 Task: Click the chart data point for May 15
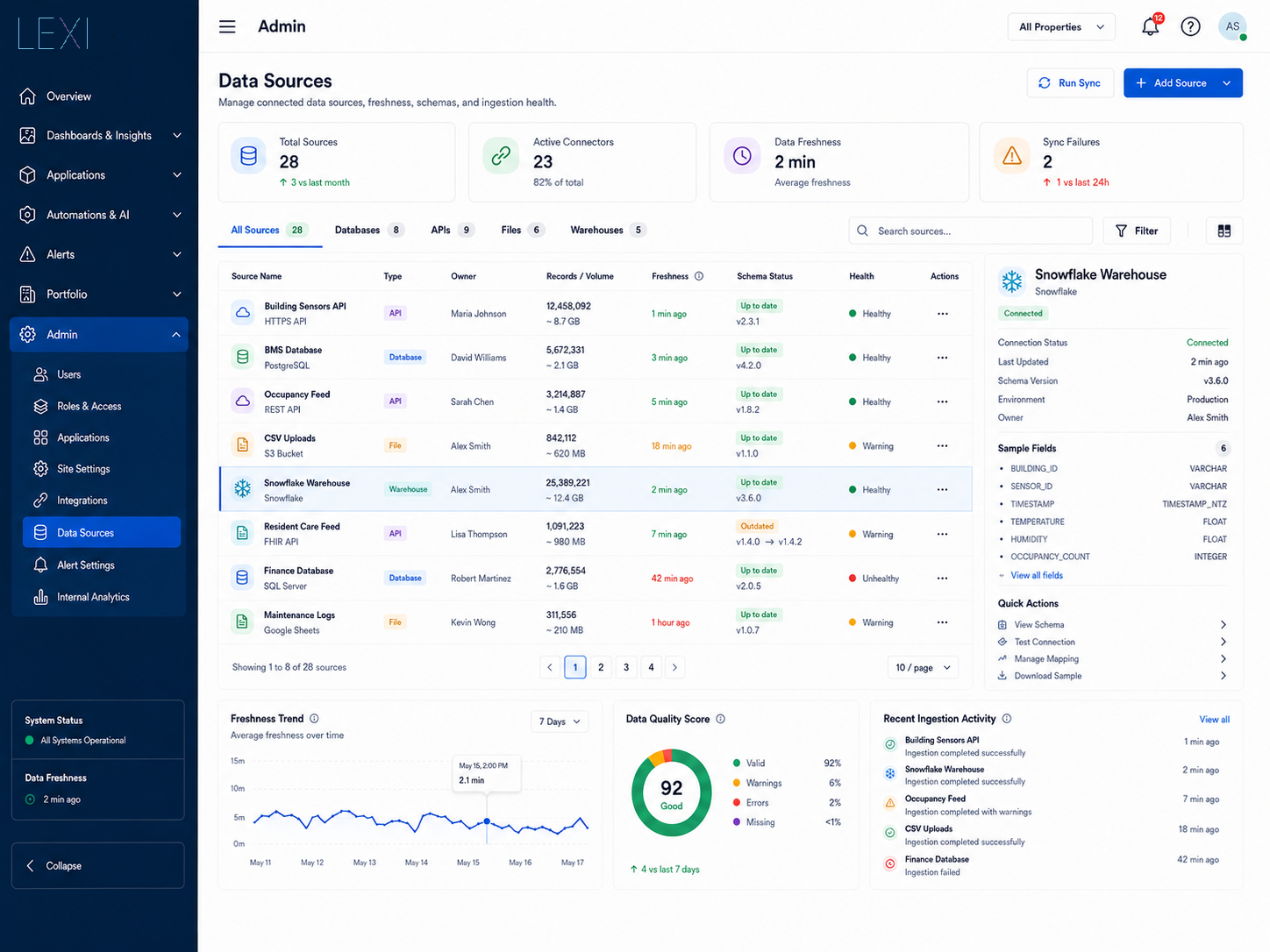click(487, 821)
